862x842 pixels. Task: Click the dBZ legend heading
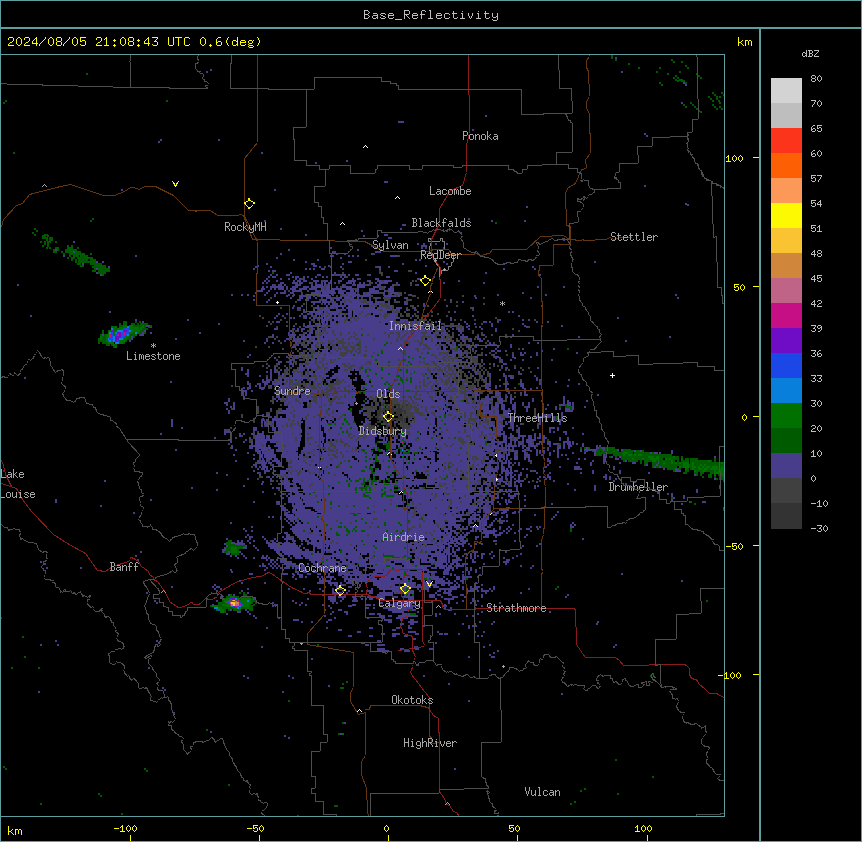pyautogui.click(x=810, y=54)
